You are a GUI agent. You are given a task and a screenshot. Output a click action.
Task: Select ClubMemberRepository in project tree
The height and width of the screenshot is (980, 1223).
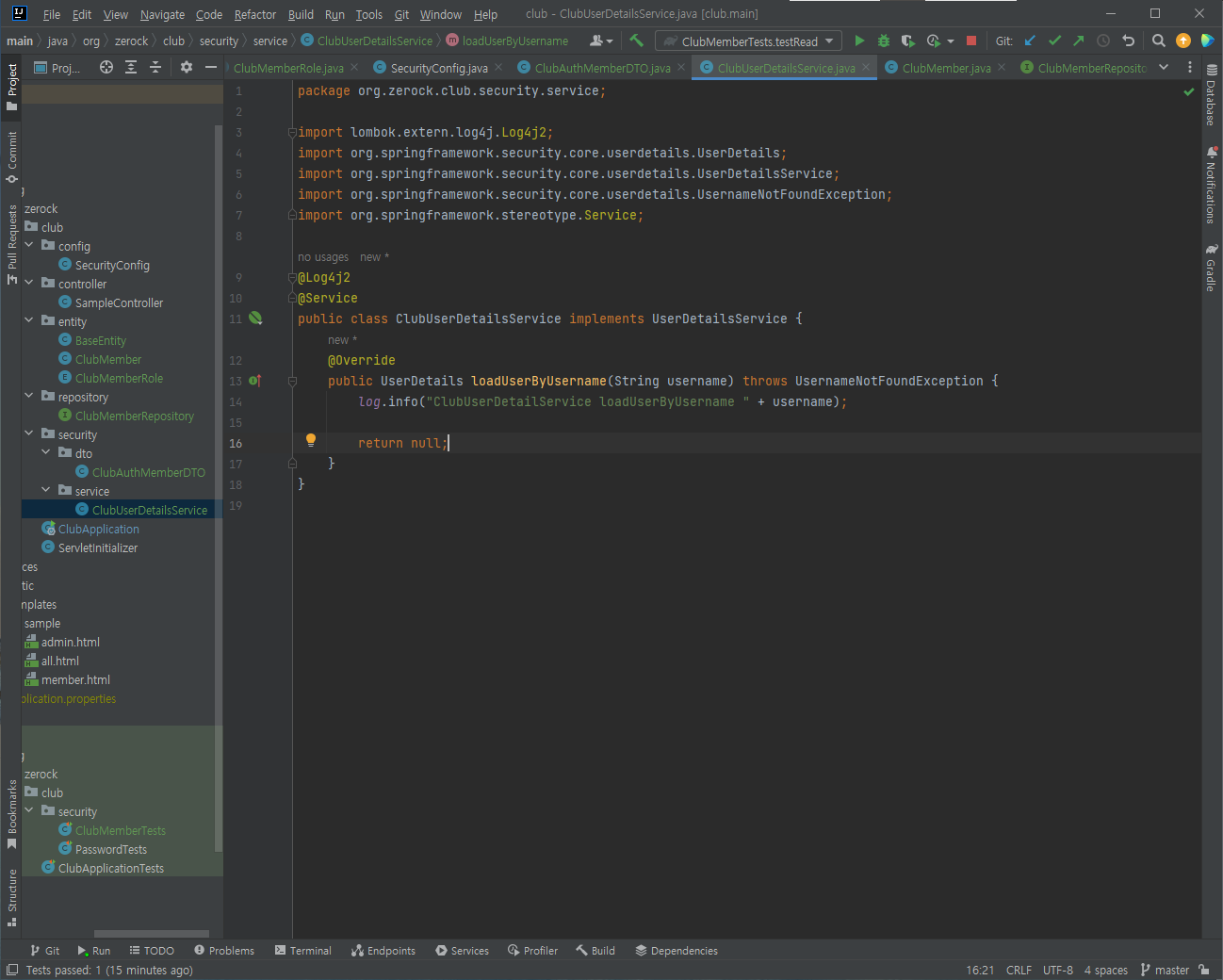point(135,416)
